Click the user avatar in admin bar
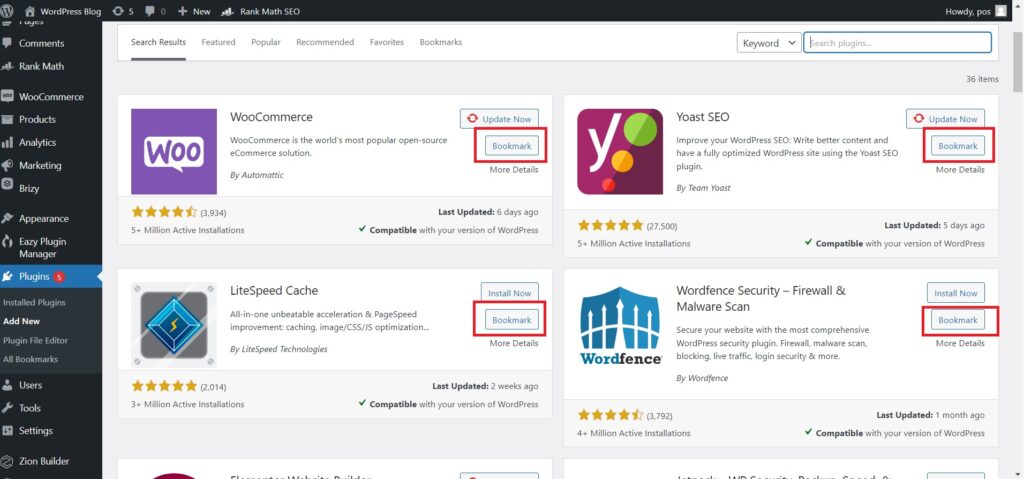 [x=1000, y=11]
